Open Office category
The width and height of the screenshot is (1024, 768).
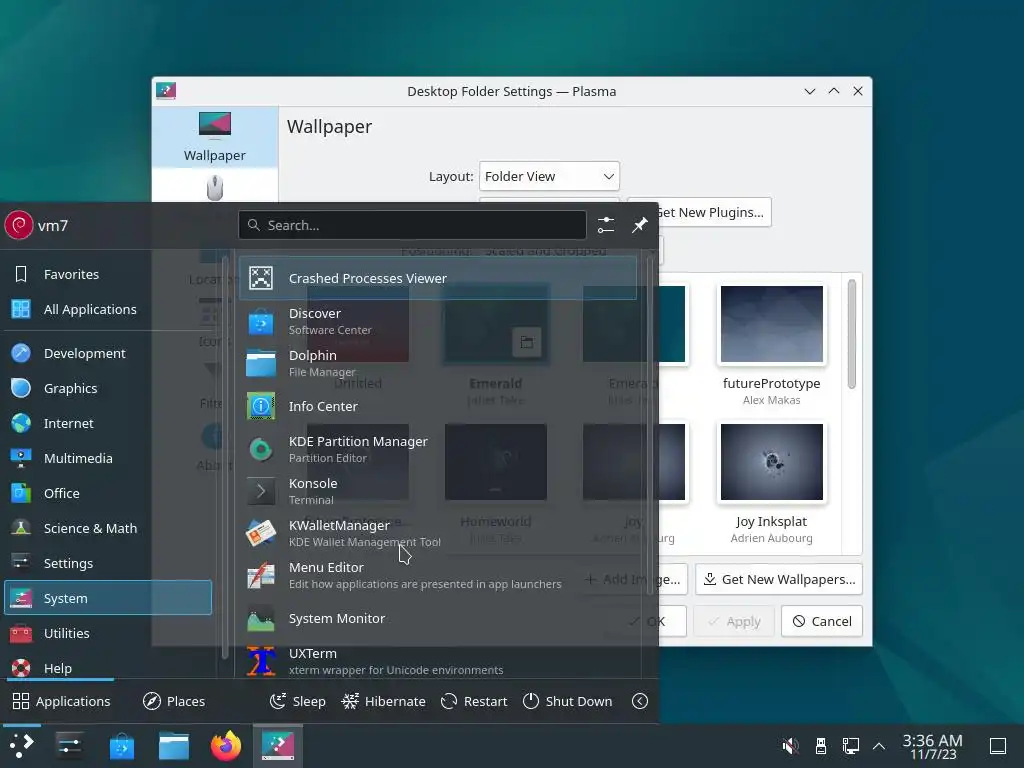click(x=108, y=494)
